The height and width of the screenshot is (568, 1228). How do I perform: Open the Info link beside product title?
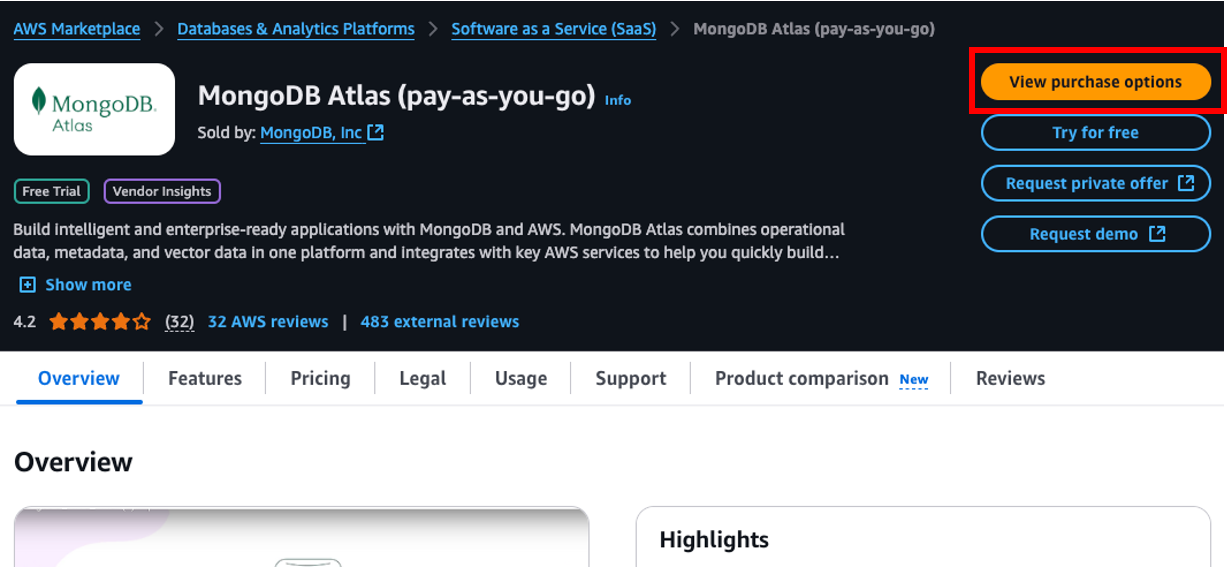618,100
